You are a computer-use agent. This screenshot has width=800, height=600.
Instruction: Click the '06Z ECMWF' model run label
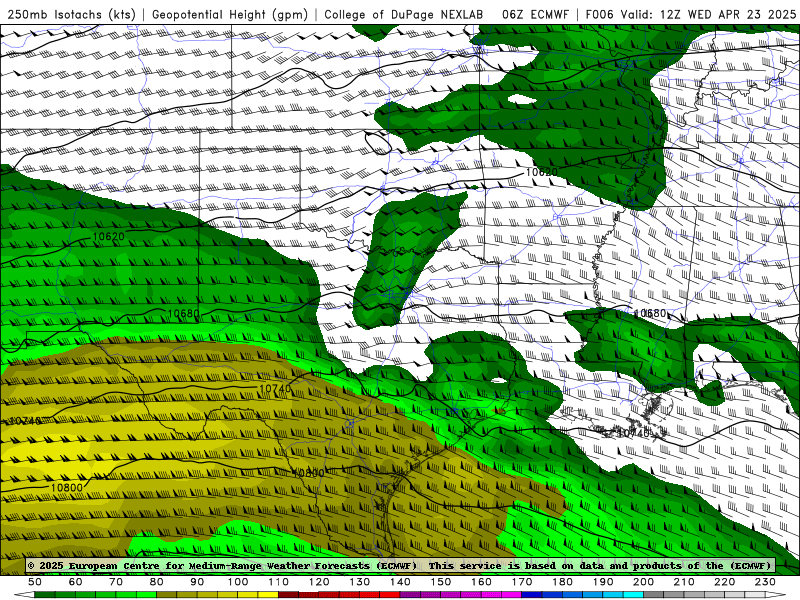[535, 14]
